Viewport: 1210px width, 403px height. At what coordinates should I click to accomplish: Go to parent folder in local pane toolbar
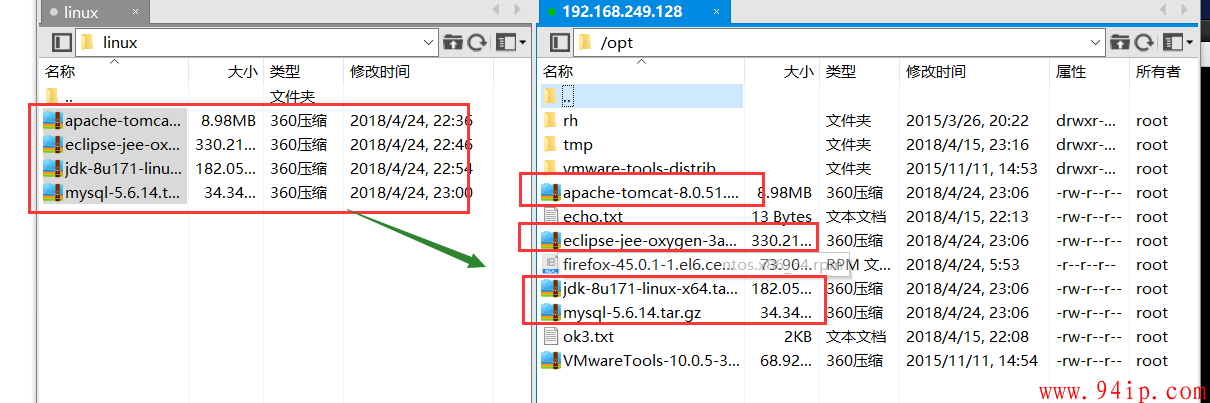pyautogui.click(x=452, y=43)
